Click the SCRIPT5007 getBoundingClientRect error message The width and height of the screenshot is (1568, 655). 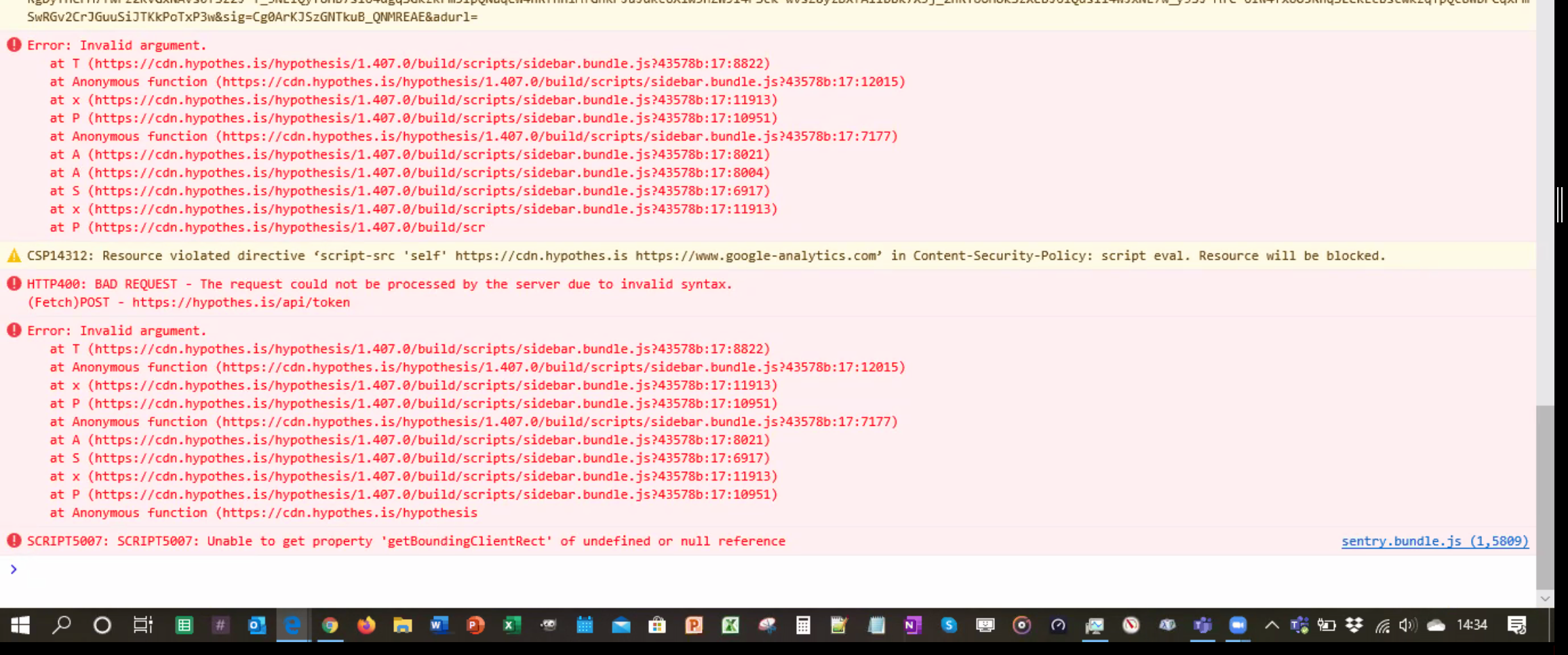tap(406, 541)
